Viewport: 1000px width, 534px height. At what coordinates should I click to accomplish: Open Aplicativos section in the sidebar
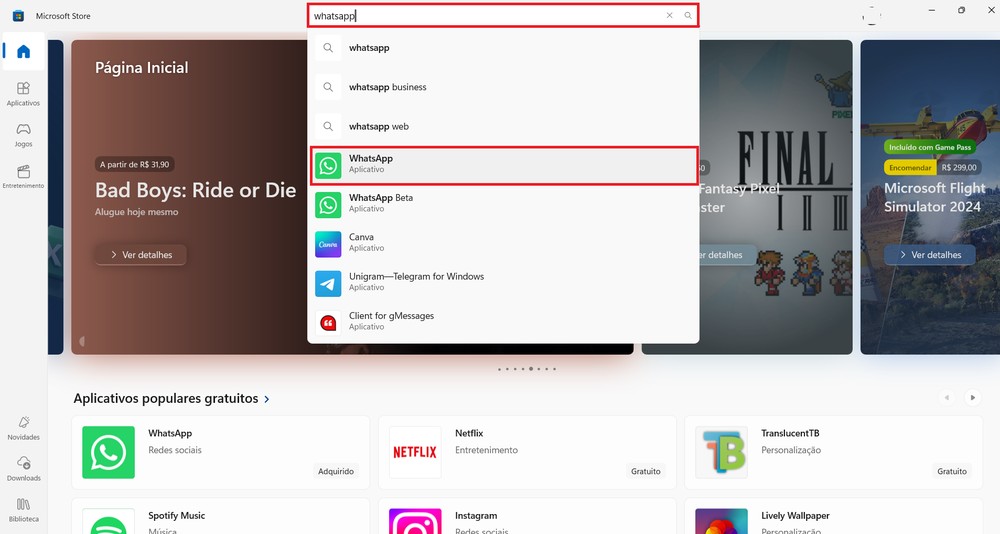click(24, 94)
